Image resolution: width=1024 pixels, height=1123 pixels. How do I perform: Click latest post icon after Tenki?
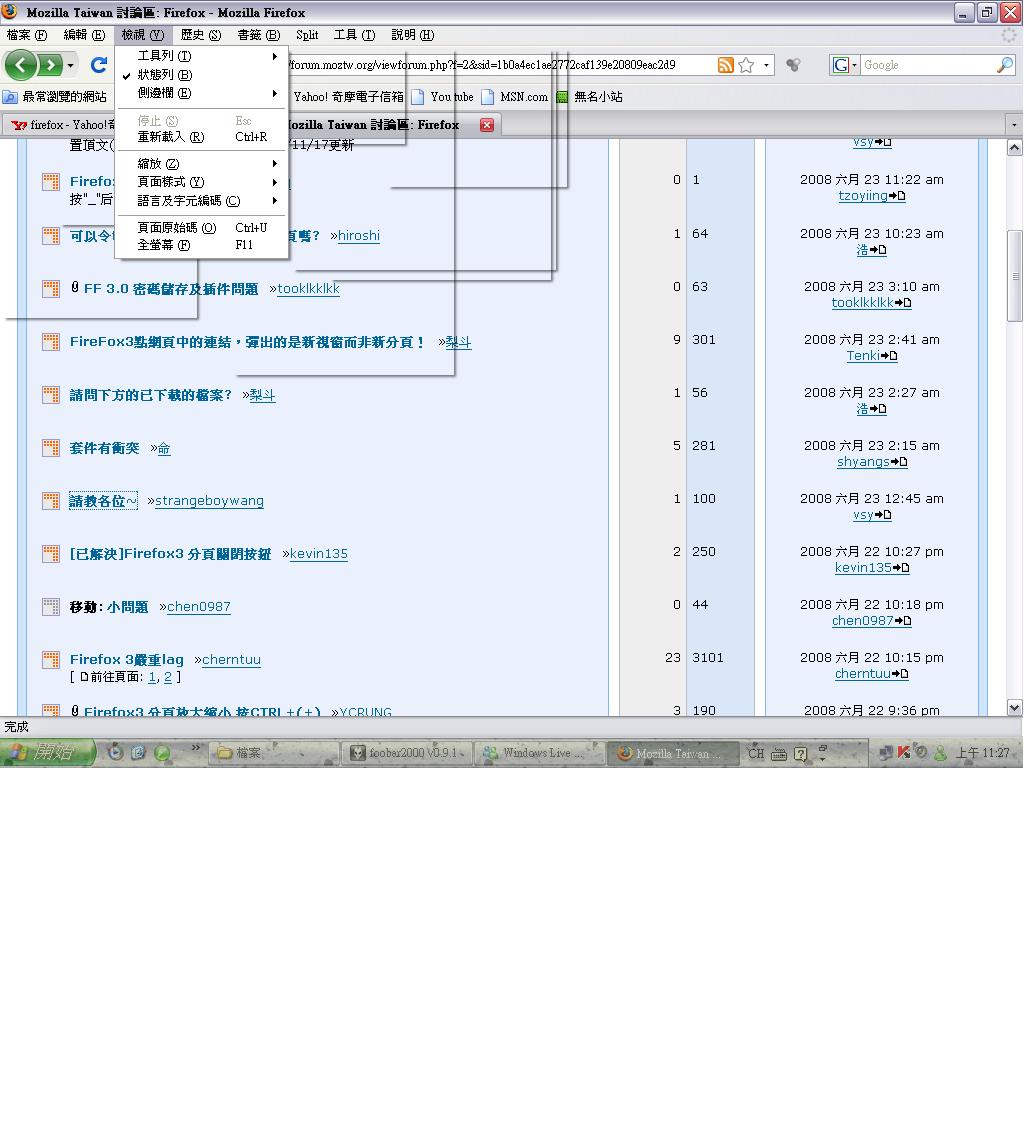coord(889,356)
